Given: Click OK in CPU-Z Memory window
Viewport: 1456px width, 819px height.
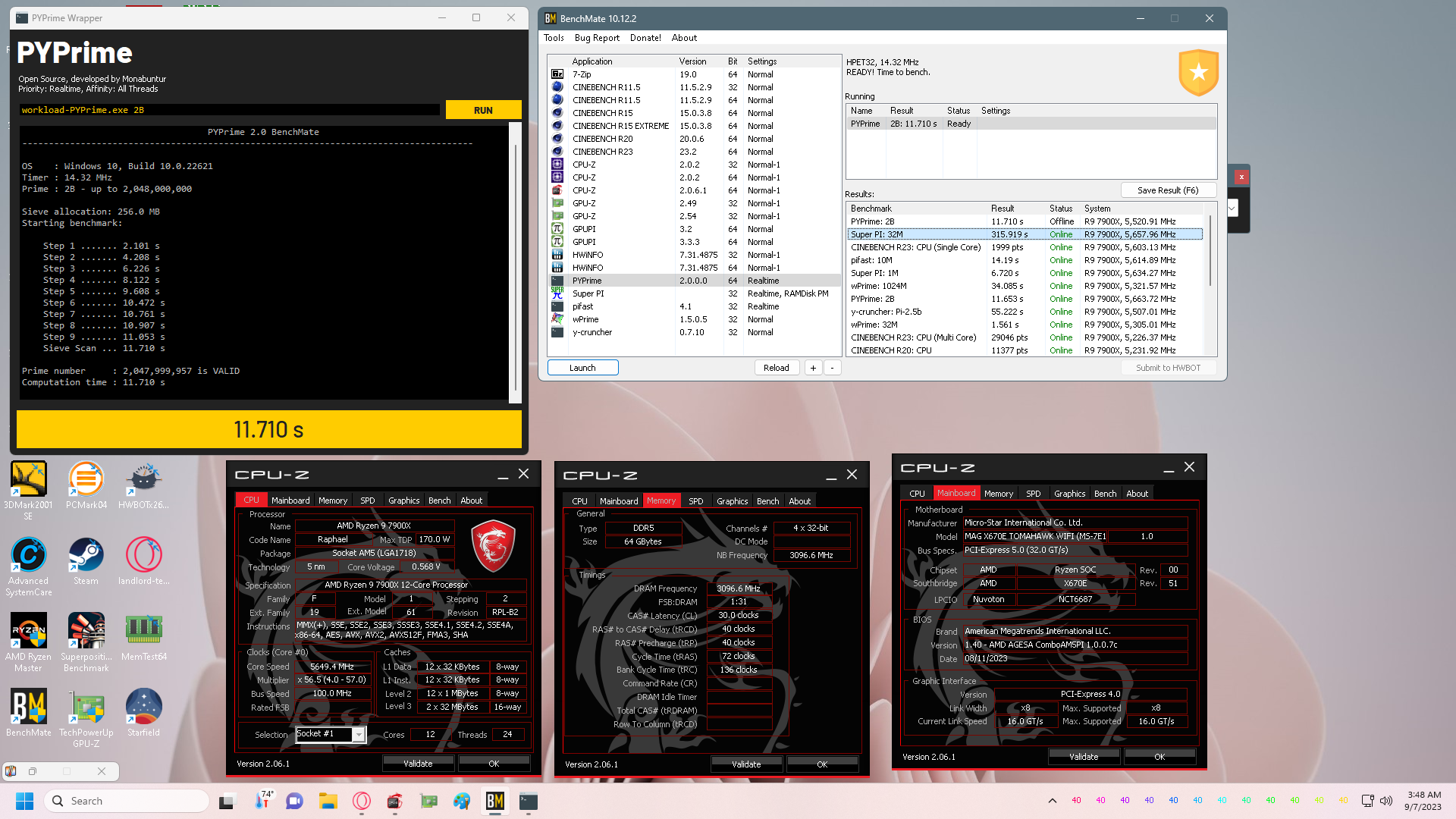Looking at the screenshot, I should pos(822,764).
